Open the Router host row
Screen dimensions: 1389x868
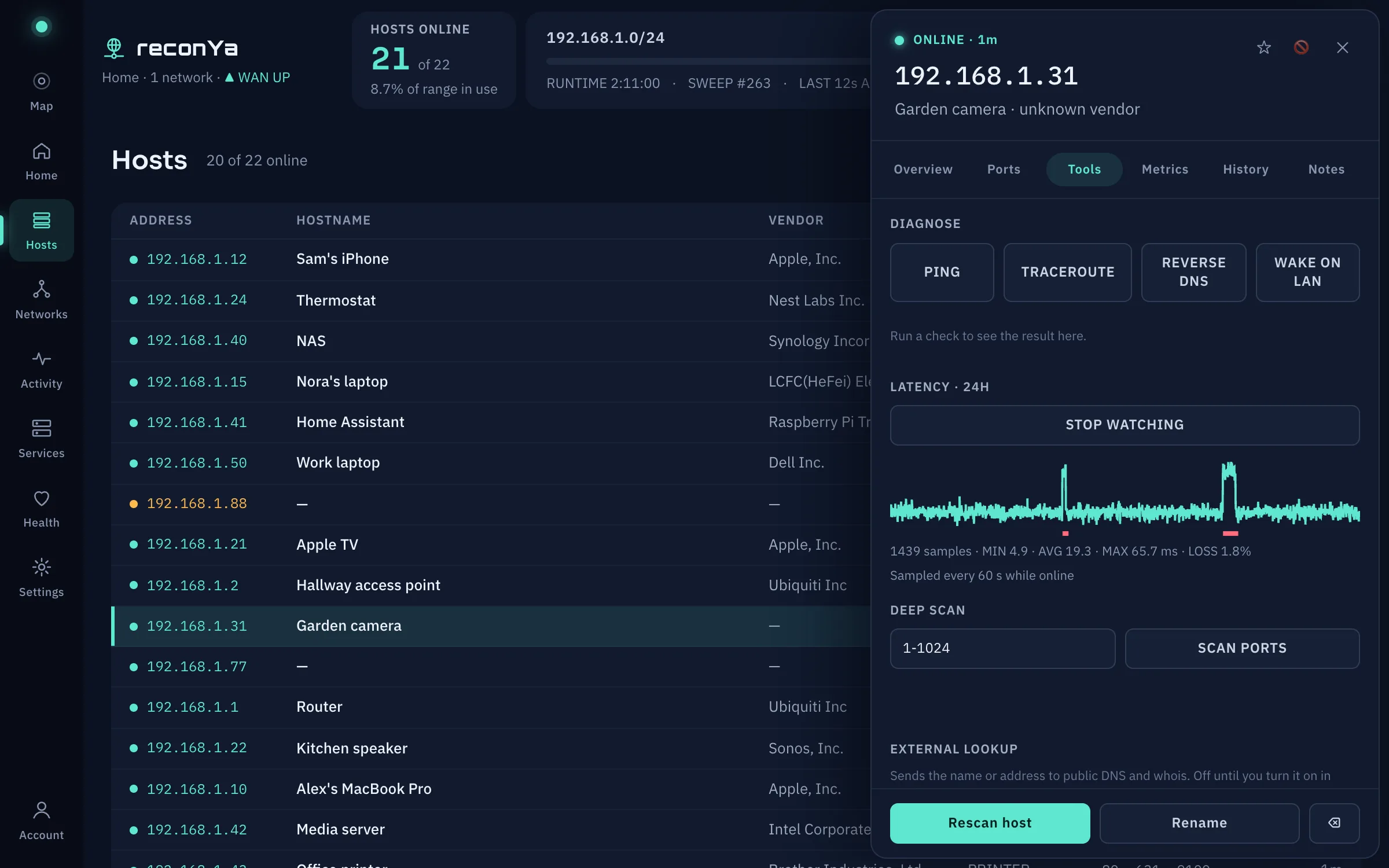[x=491, y=707]
